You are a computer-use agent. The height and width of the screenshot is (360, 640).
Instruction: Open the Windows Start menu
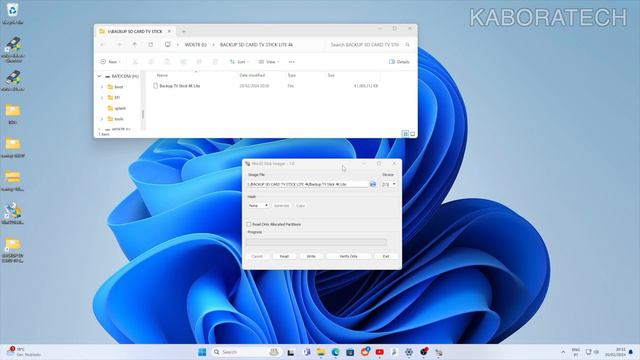point(202,352)
